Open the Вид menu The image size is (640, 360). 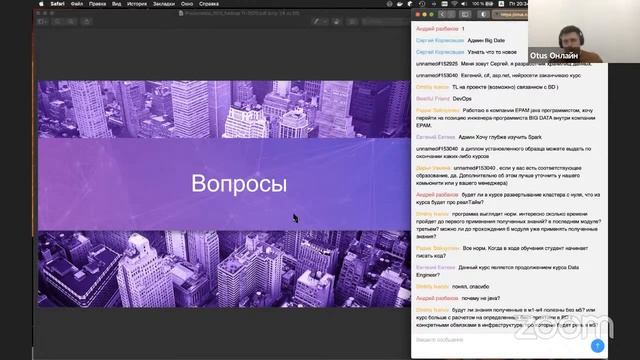click(x=116, y=4)
